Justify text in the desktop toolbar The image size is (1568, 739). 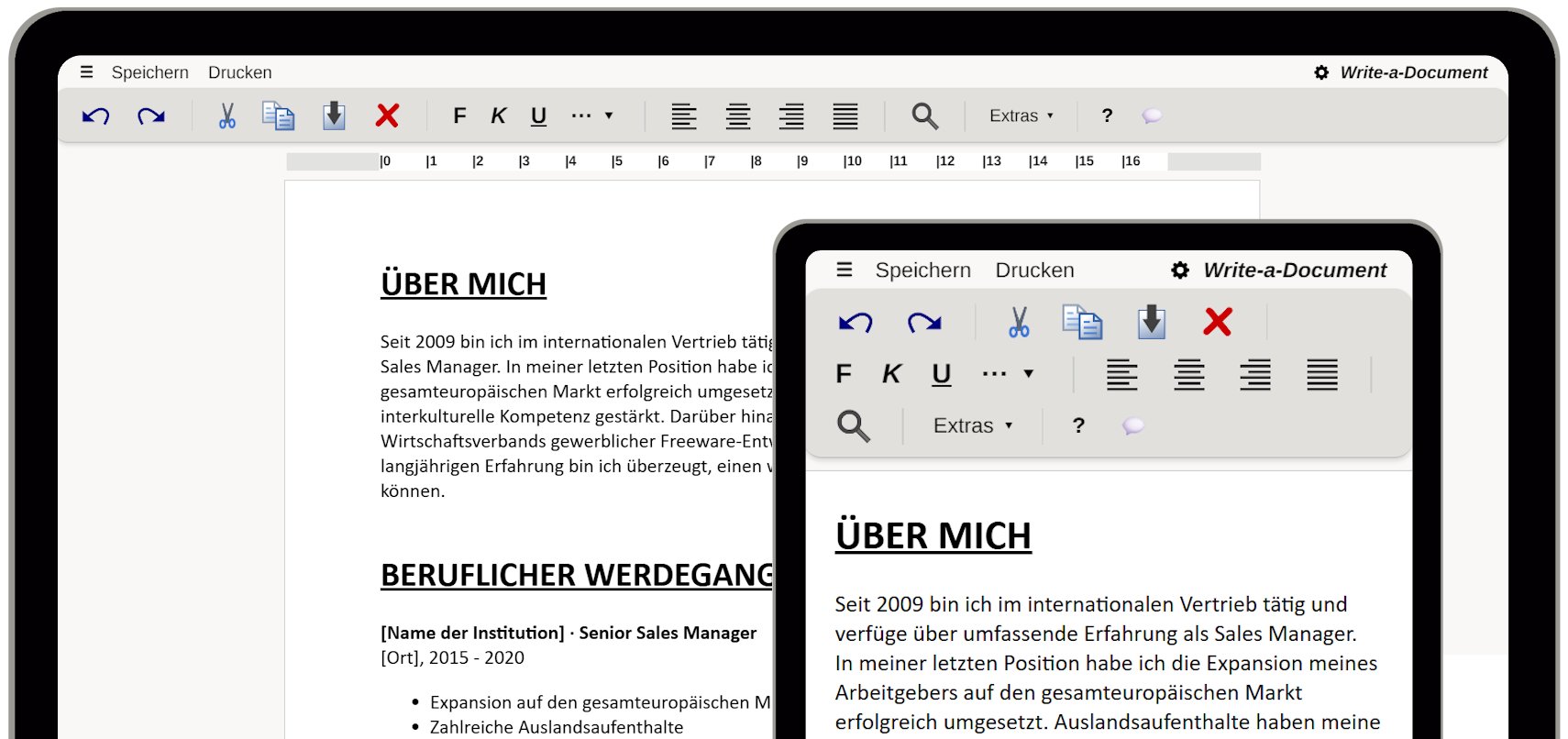point(845,116)
